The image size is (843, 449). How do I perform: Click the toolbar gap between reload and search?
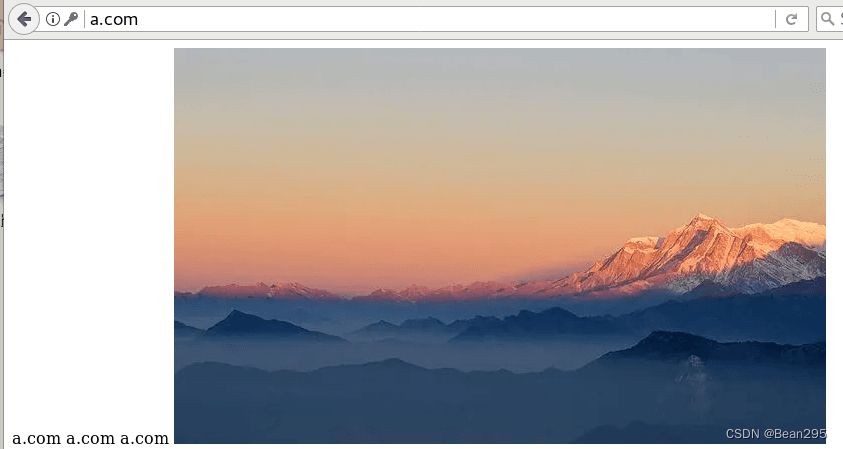tap(812, 19)
